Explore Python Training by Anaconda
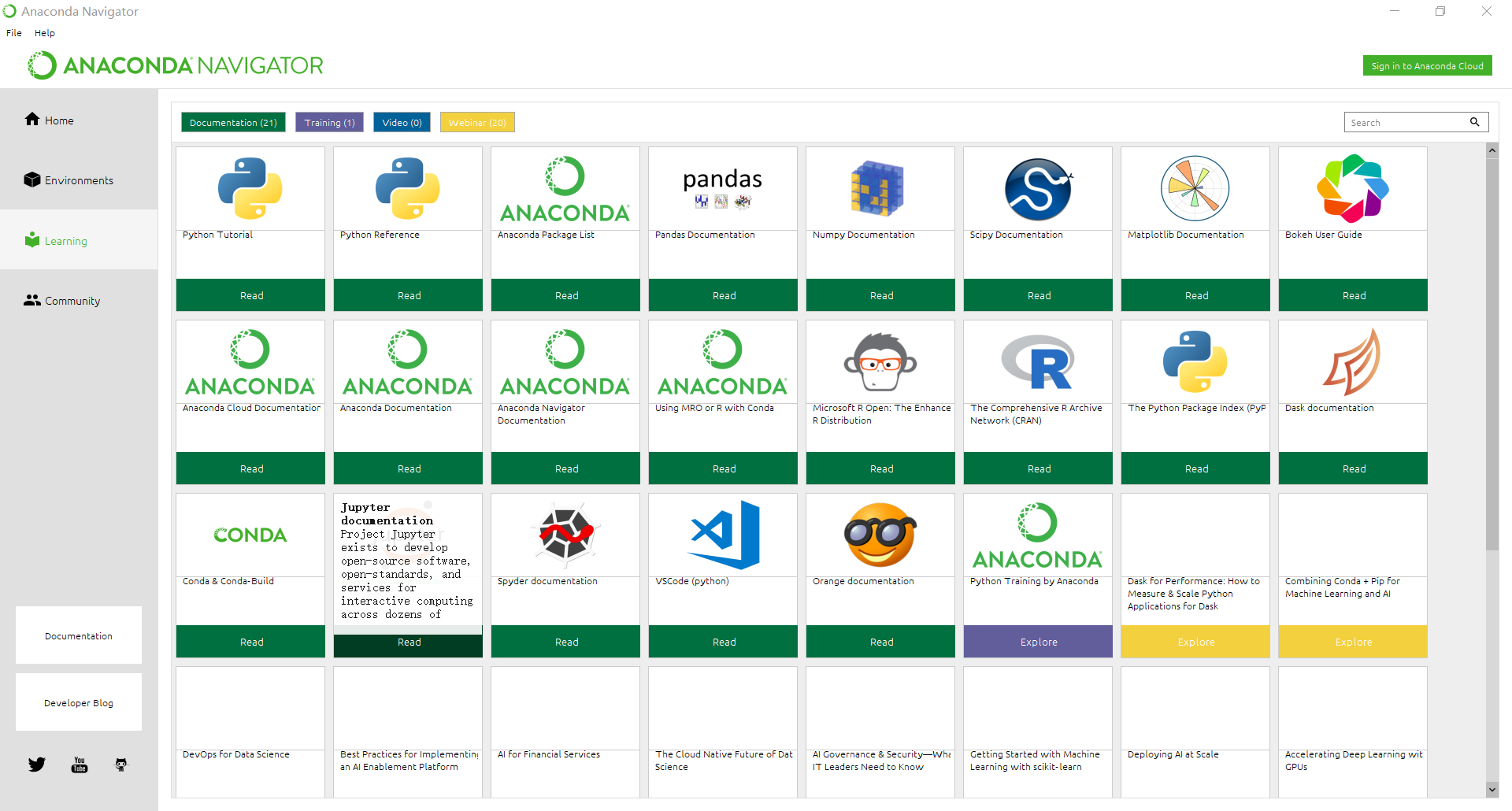 1038,642
